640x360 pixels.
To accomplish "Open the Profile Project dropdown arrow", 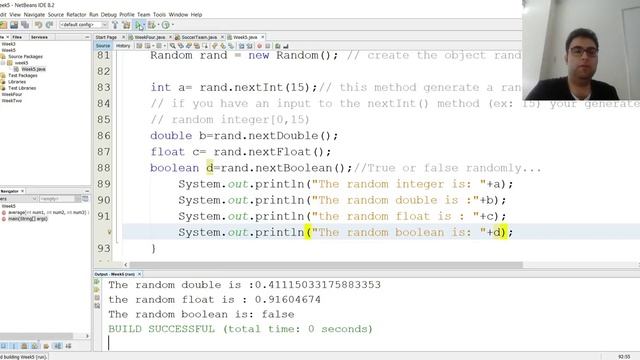I will (x=173, y=25).
